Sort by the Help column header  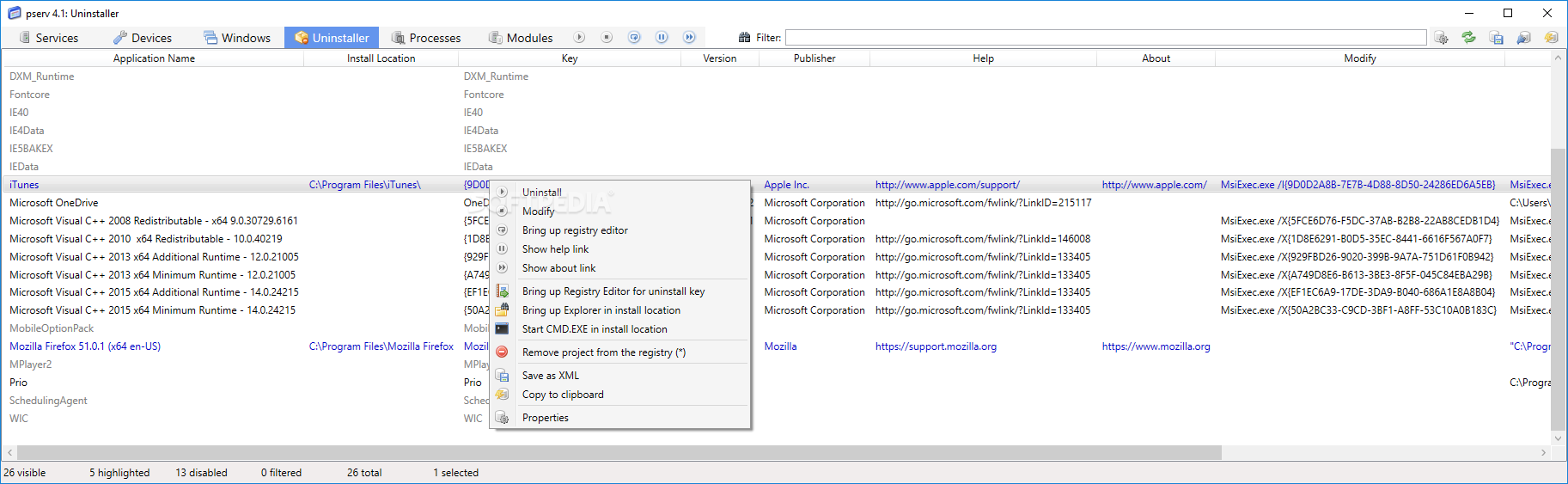[984, 58]
